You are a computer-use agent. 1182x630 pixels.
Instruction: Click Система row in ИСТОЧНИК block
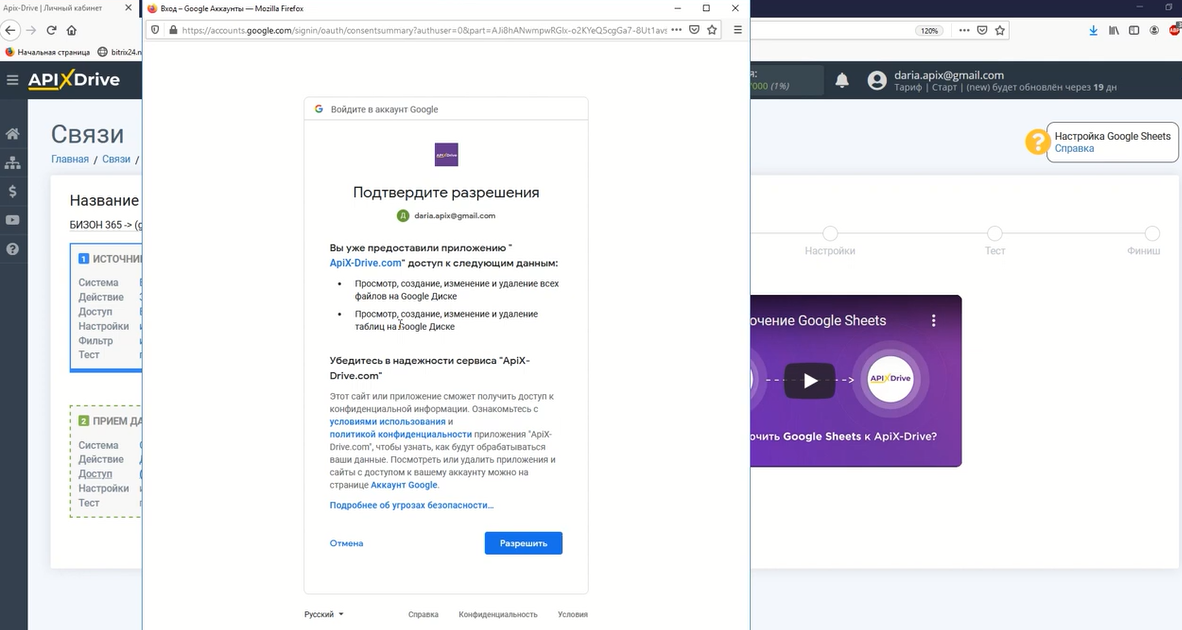pos(98,283)
